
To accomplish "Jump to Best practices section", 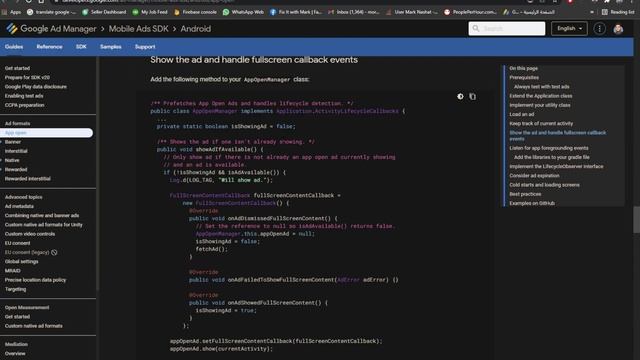I will [x=525, y=194].
